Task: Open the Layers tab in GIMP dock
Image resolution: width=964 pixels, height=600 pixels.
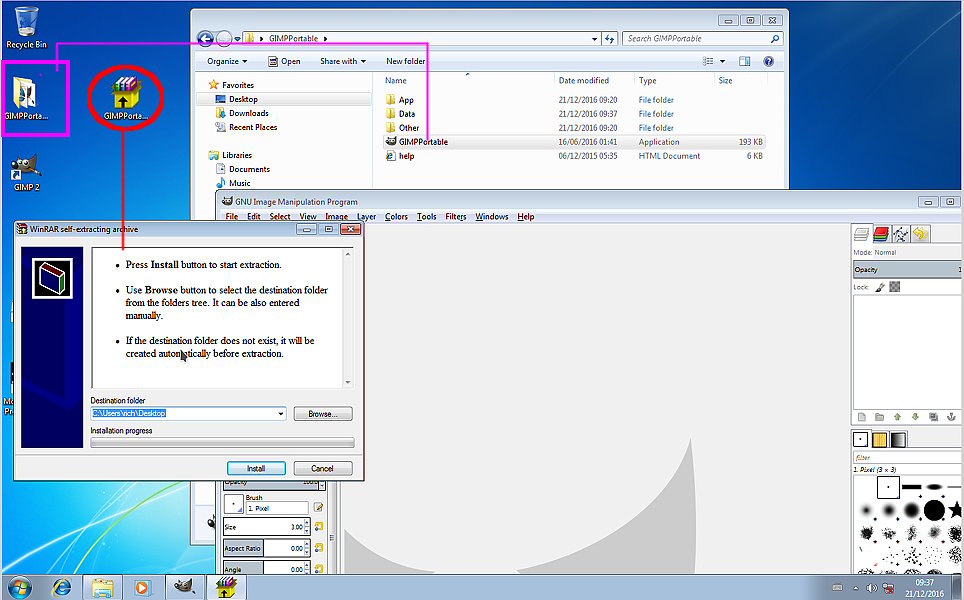Action: pyautogui.click(x=862, y=234)
